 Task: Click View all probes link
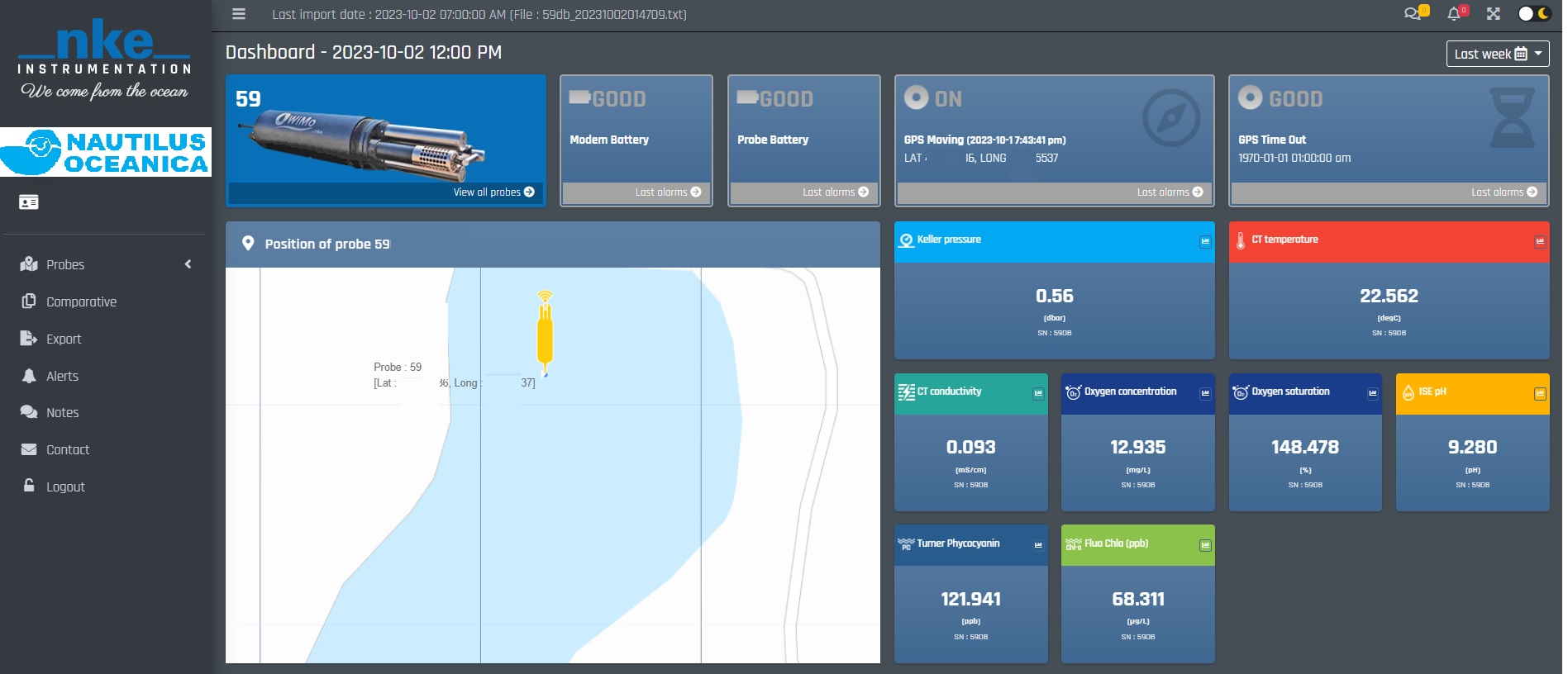click(493, 192)
